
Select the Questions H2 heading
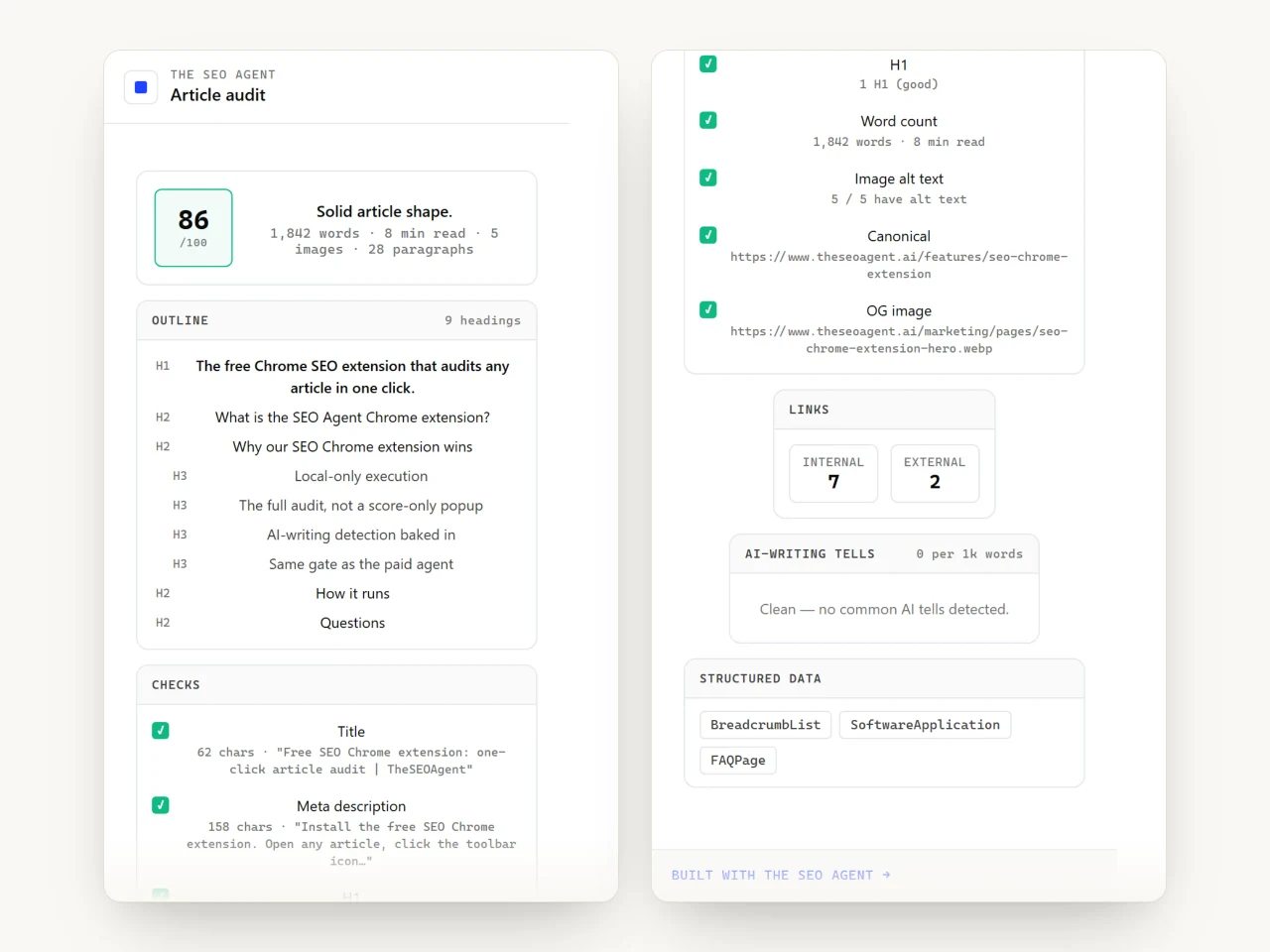click(x=352, y=623)
